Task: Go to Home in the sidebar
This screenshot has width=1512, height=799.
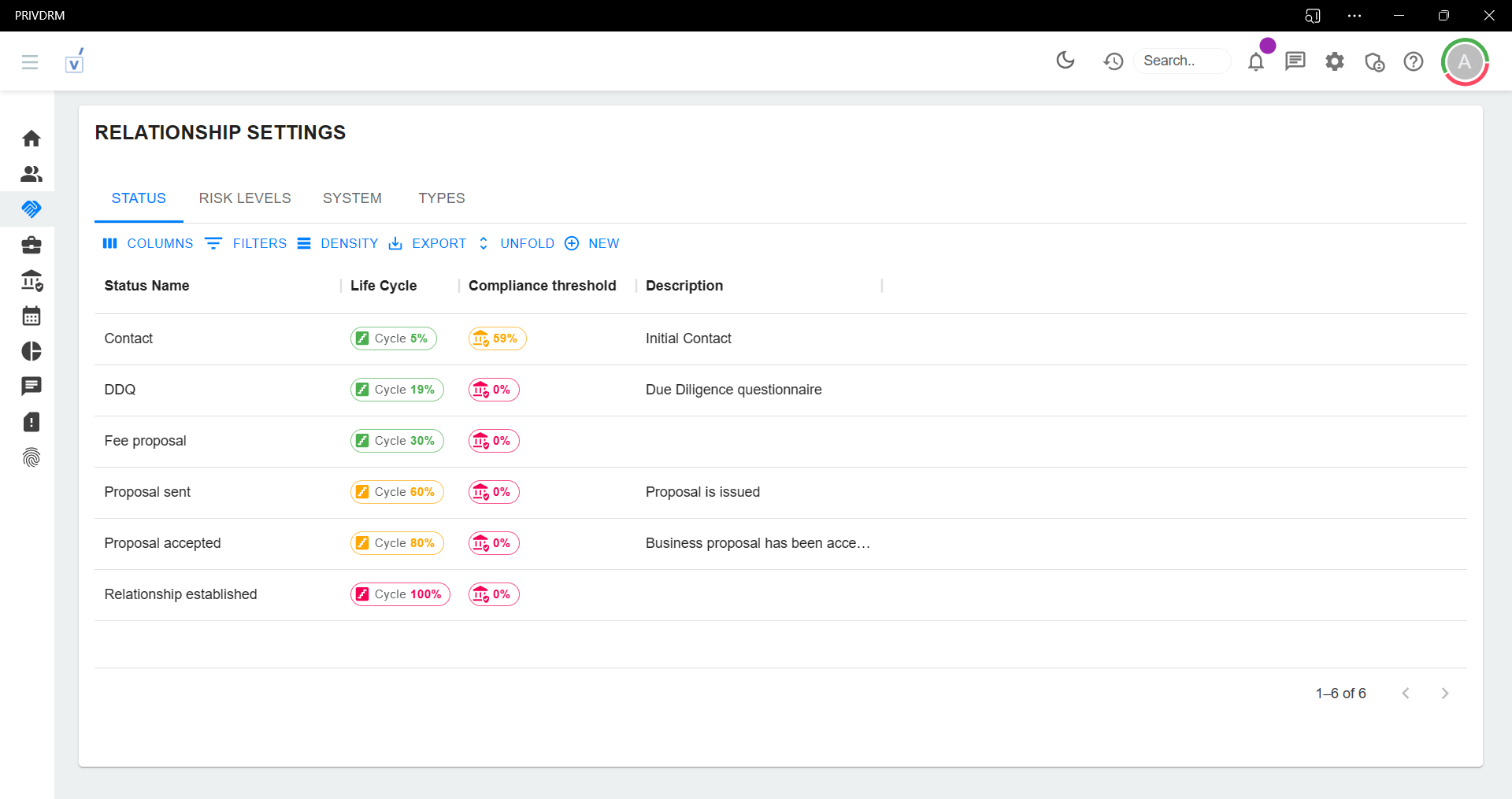Action: pos(31,139)
